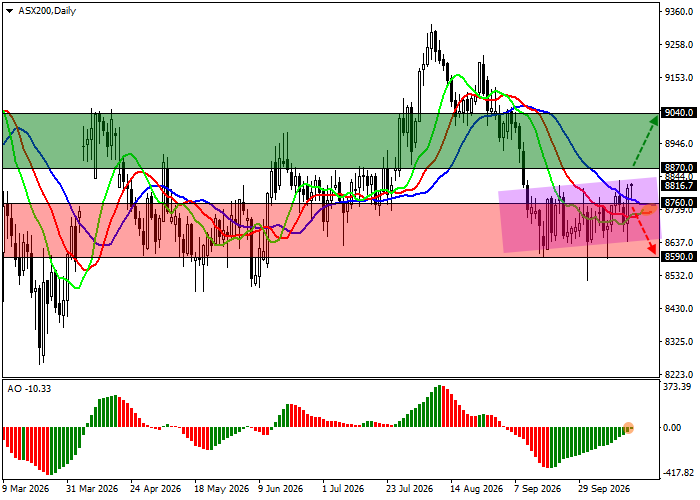Click the 0.00 oscillator scale value

point(672,428)
